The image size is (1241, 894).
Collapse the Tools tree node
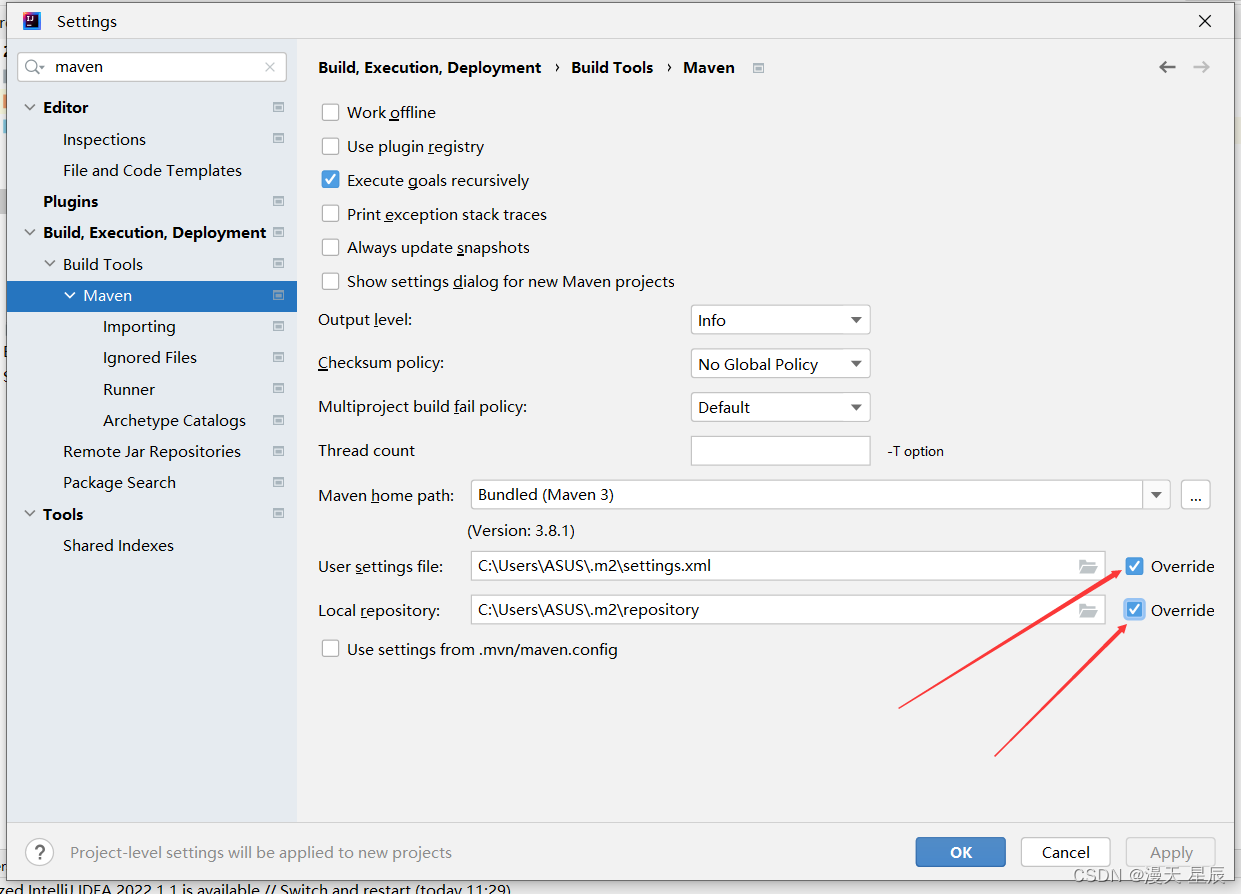[x=30, y=514]
